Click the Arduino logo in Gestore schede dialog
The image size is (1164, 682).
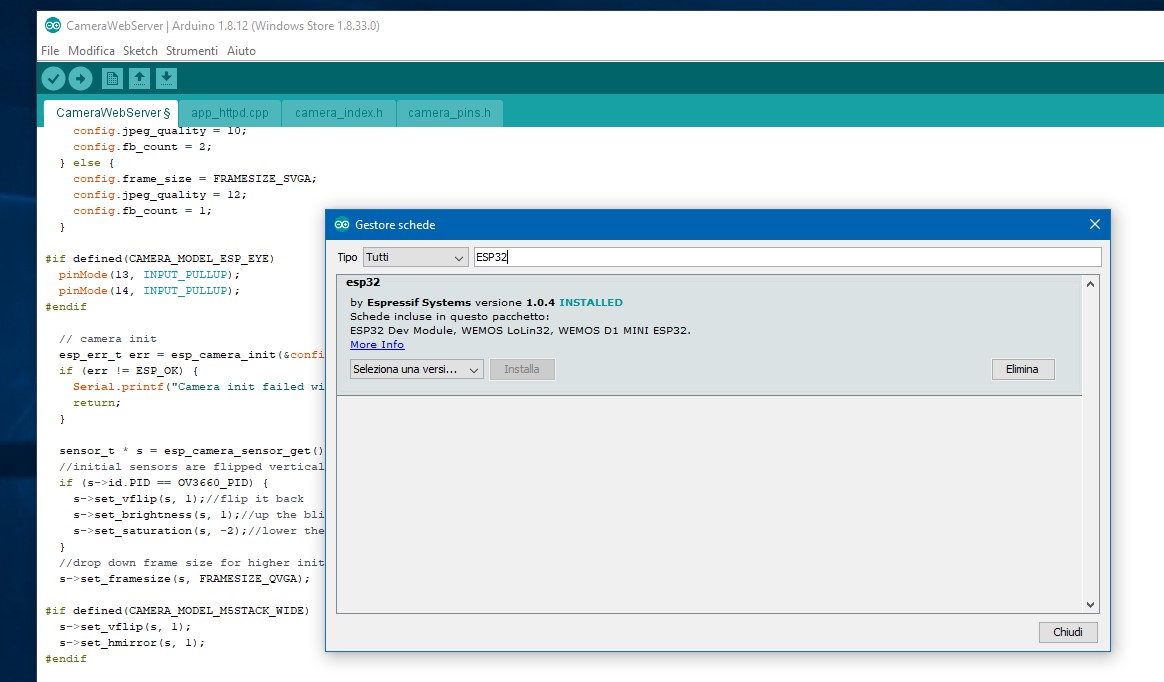pyautogui.click(x=341, y=224)
